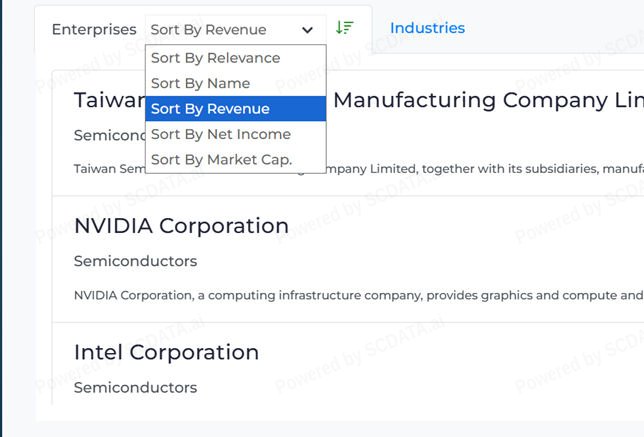Choose Sort By Relevance from the list
The image size is (644, 437).
[216, 58]
